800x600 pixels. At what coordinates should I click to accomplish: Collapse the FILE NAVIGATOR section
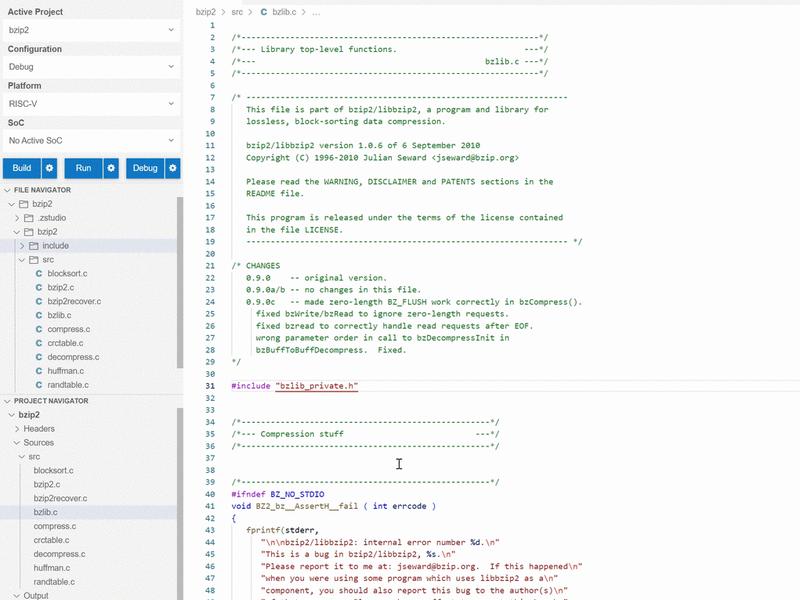(x=7, y=190)
